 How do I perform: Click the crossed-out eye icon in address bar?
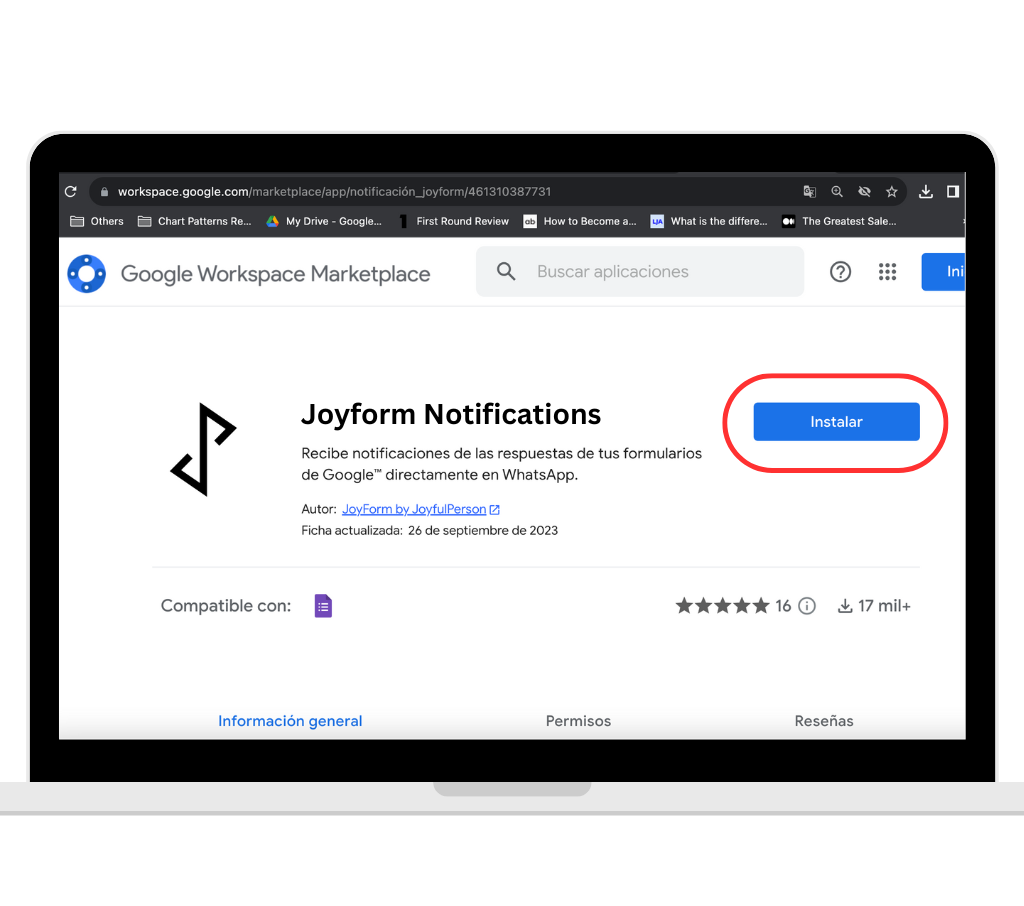point(864,191)
